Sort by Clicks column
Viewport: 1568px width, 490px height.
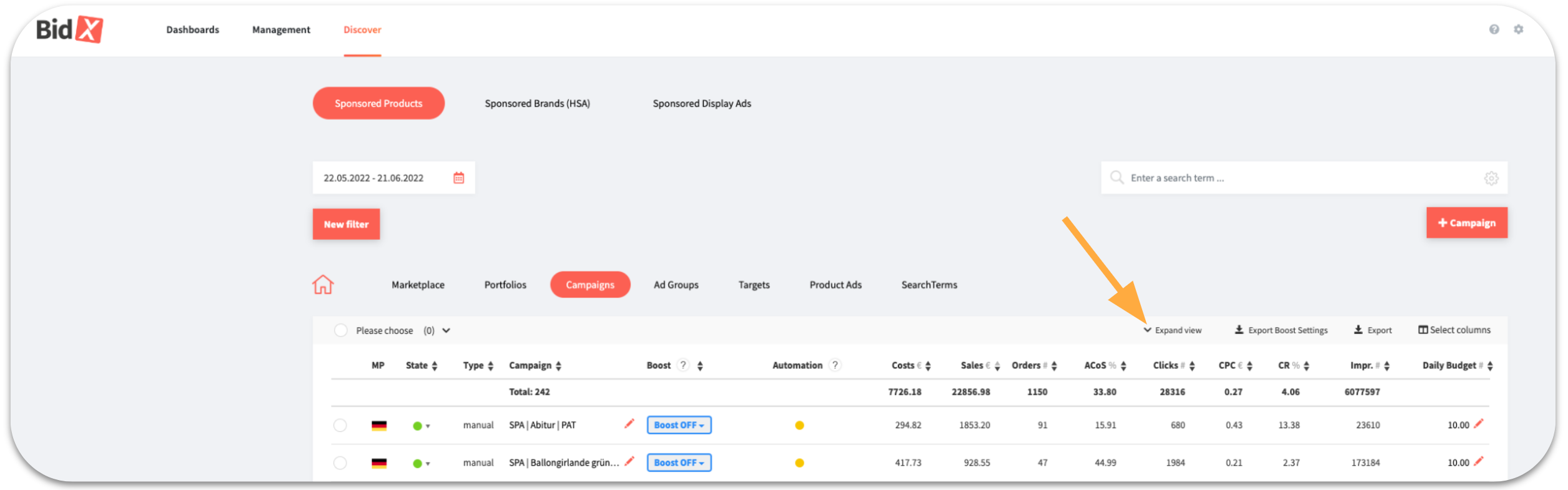tap(1192, 366)
